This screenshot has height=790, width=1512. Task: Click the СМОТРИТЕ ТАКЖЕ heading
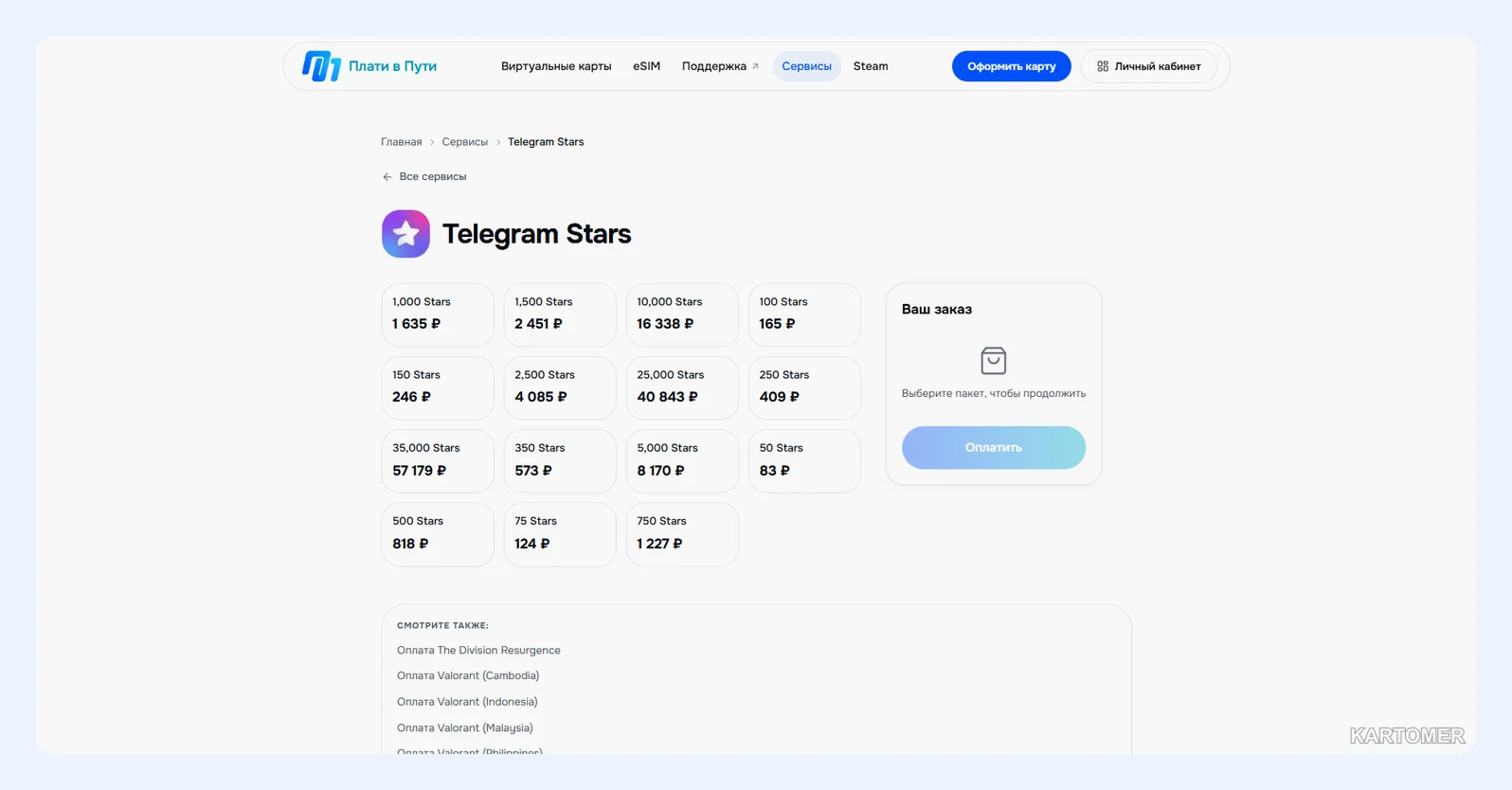tap(443, 626)
